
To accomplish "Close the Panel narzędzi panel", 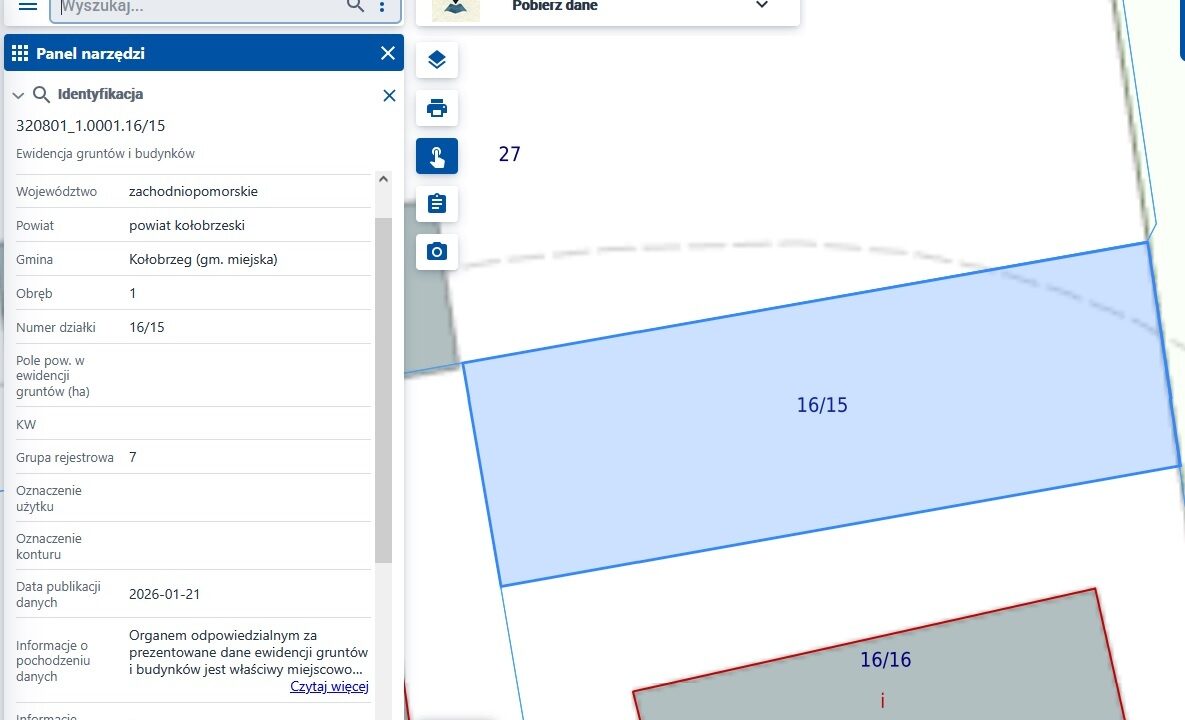I will coord(388,54).
